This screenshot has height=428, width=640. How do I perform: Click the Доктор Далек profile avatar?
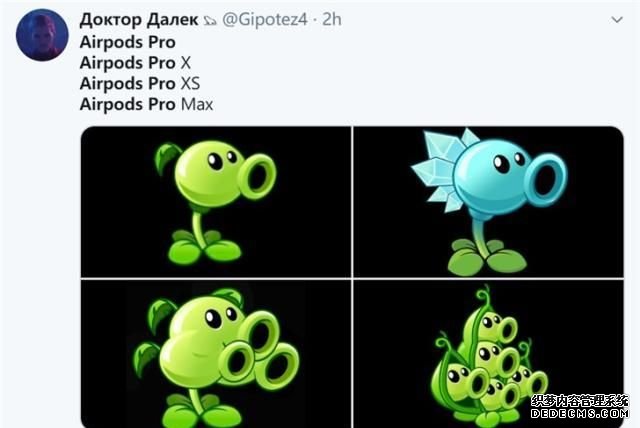[42, 35]
